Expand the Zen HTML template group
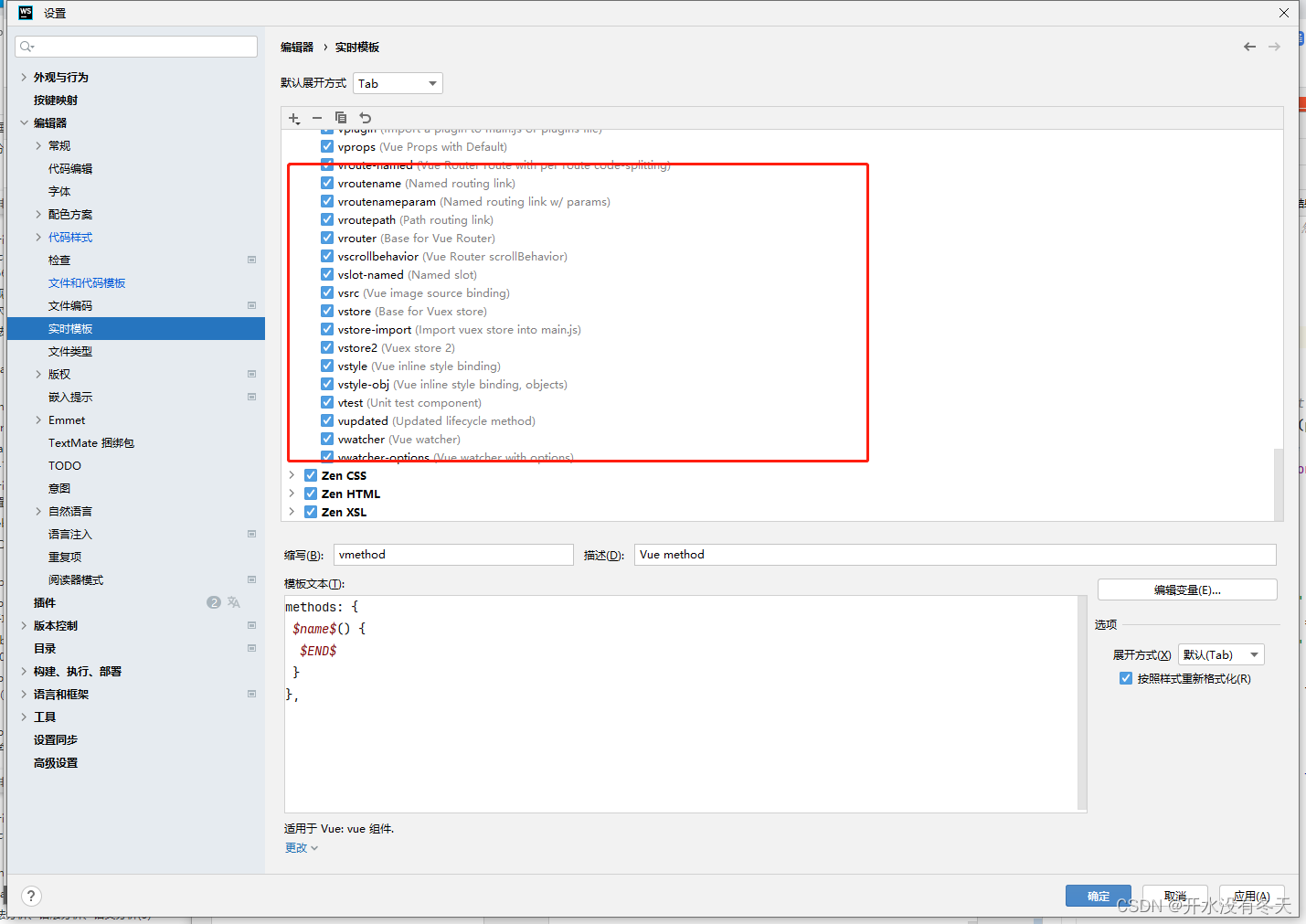Screen dimensions: 1306x924 click(x=292, y=494)
